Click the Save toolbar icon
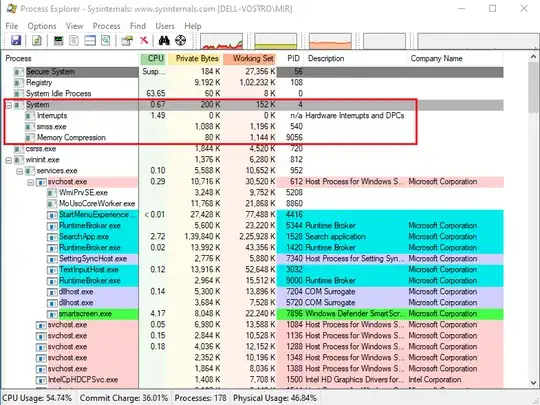 click(16, 41)
